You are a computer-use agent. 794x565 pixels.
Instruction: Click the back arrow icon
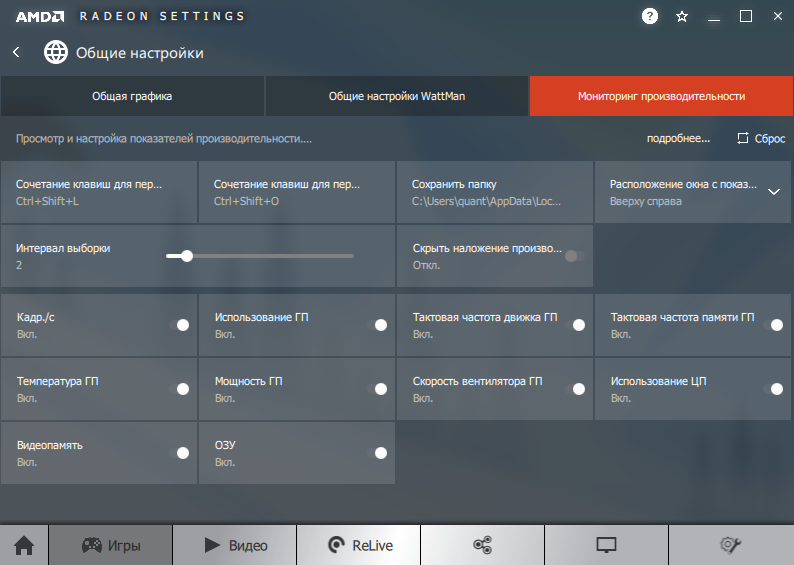[x=16, y=52]
